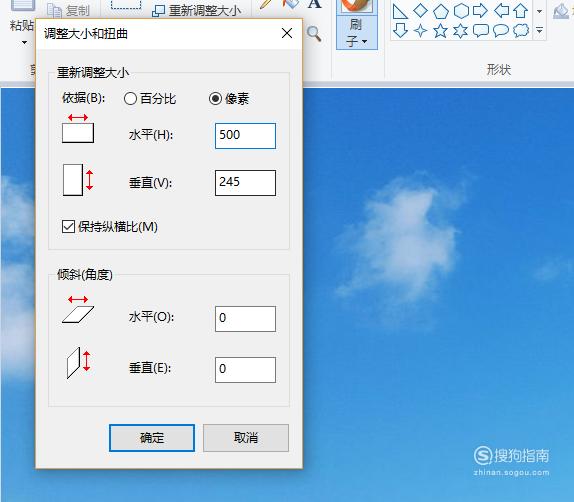Click the 重新调整大小 section heading in dialog
574x502 pixels.
[x=93, y=72]
